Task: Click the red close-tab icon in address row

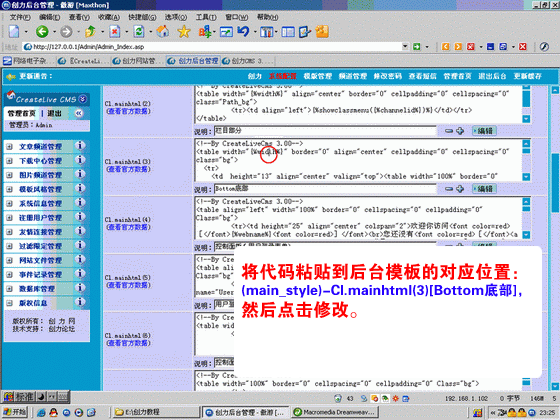Action: (523, 47)
